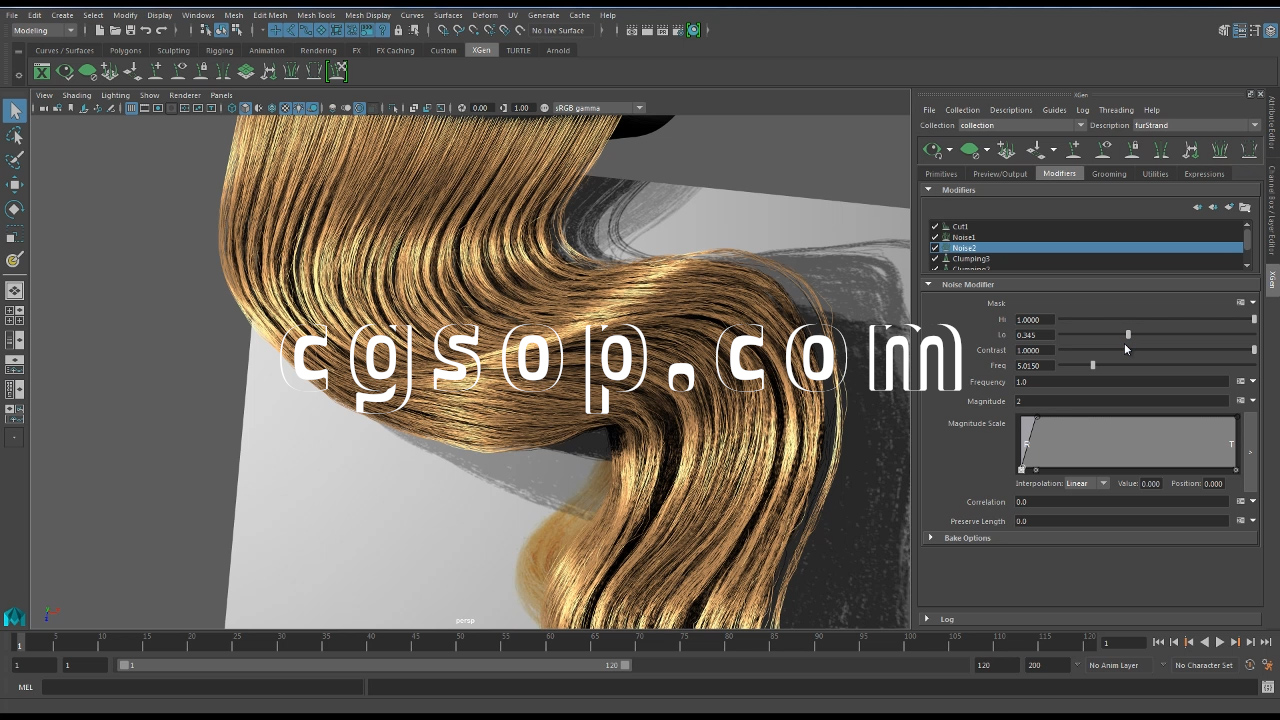1280x720 pixels.
Task: Click Play Forwards on the timeline controls
Action: 1220,642
